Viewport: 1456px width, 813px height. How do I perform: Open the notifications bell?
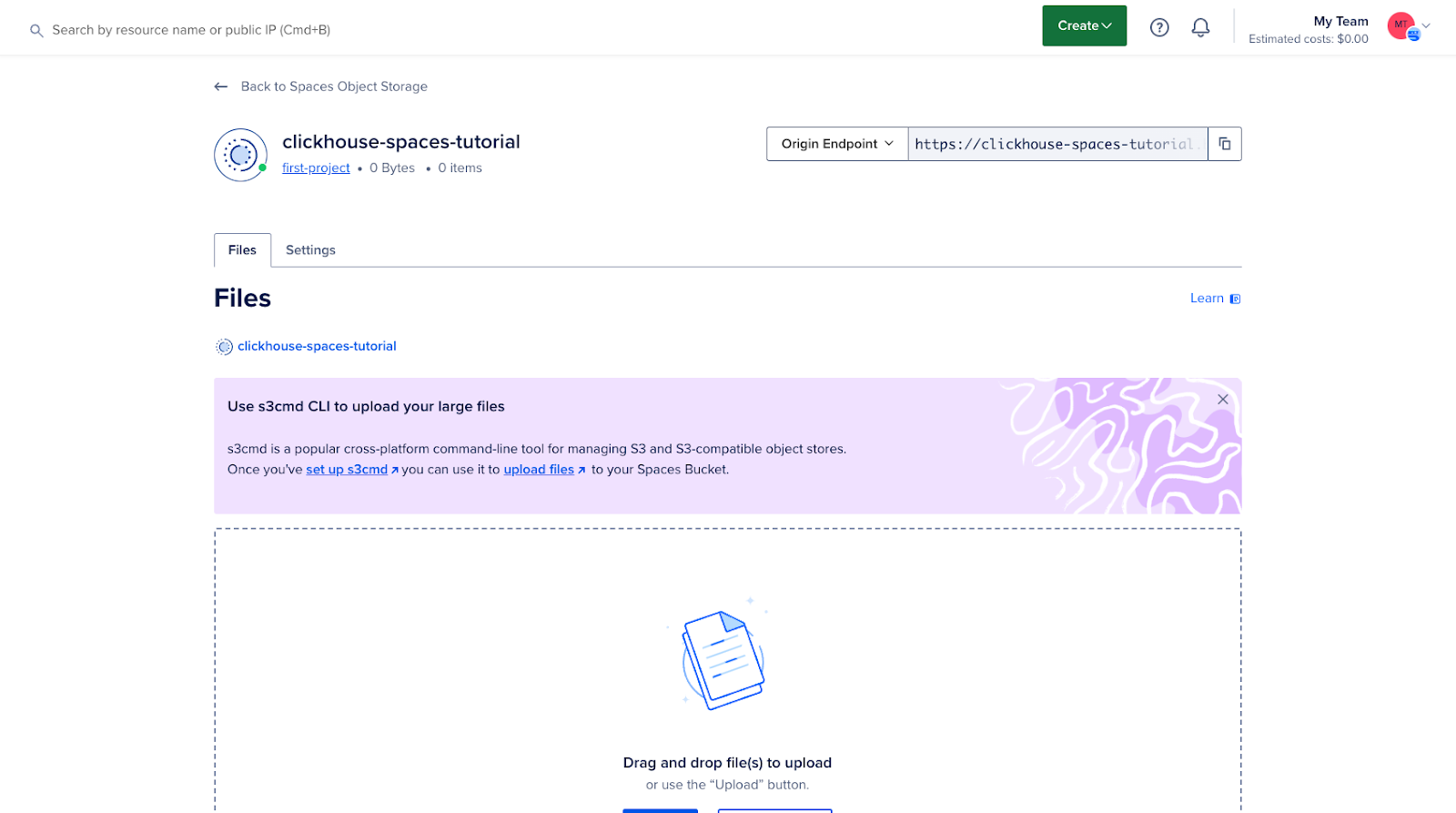pyautogui.click(x=1200, y=27)
